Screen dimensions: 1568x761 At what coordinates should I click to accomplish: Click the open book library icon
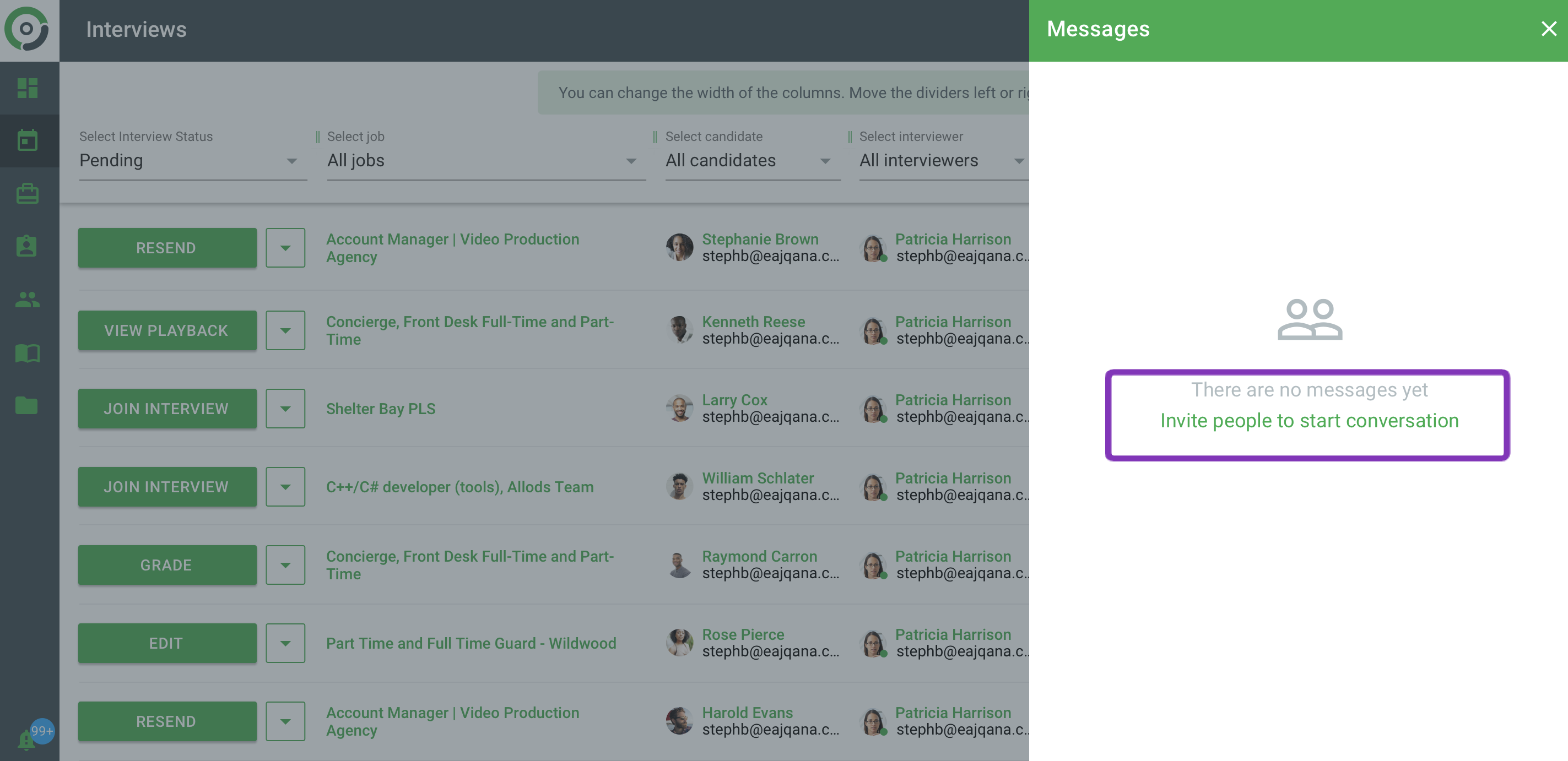pos(28,353)
